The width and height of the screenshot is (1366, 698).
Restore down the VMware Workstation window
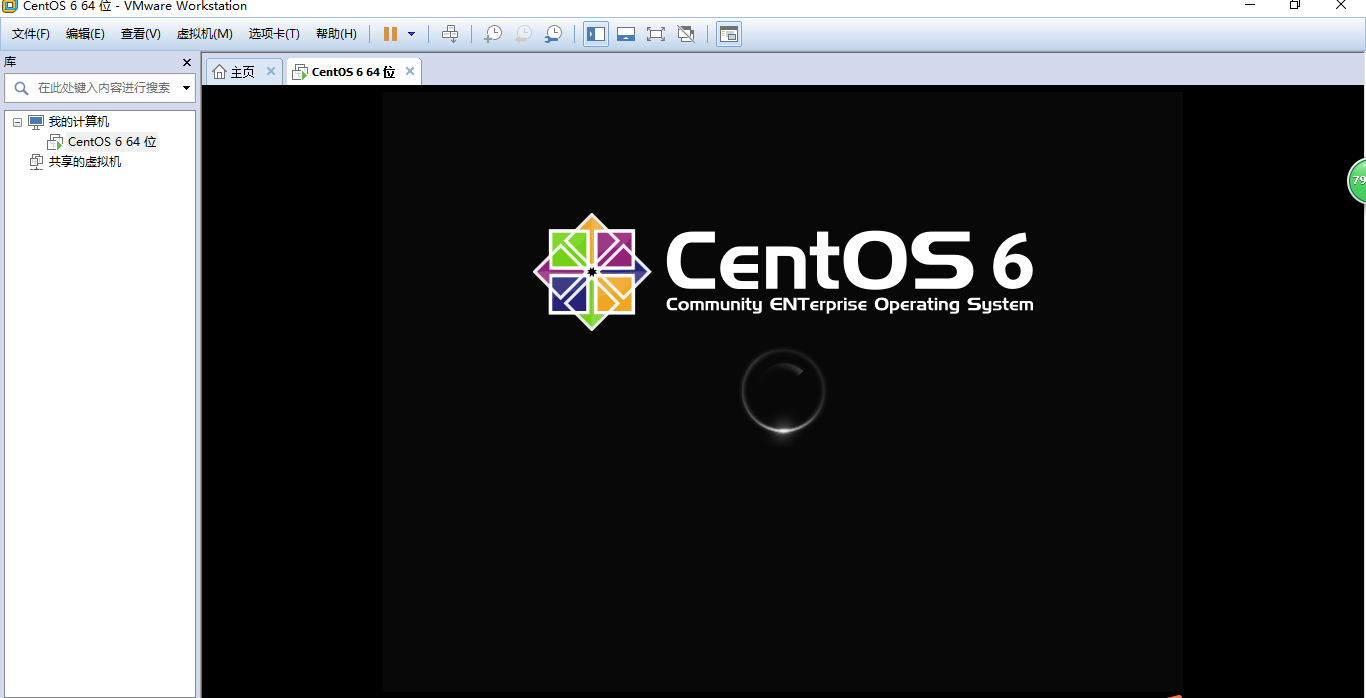pyautogui.click(x=1294, y=6)
